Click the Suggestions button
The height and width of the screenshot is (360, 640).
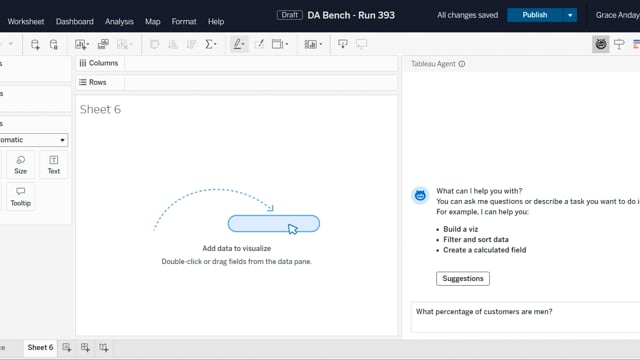463,278
